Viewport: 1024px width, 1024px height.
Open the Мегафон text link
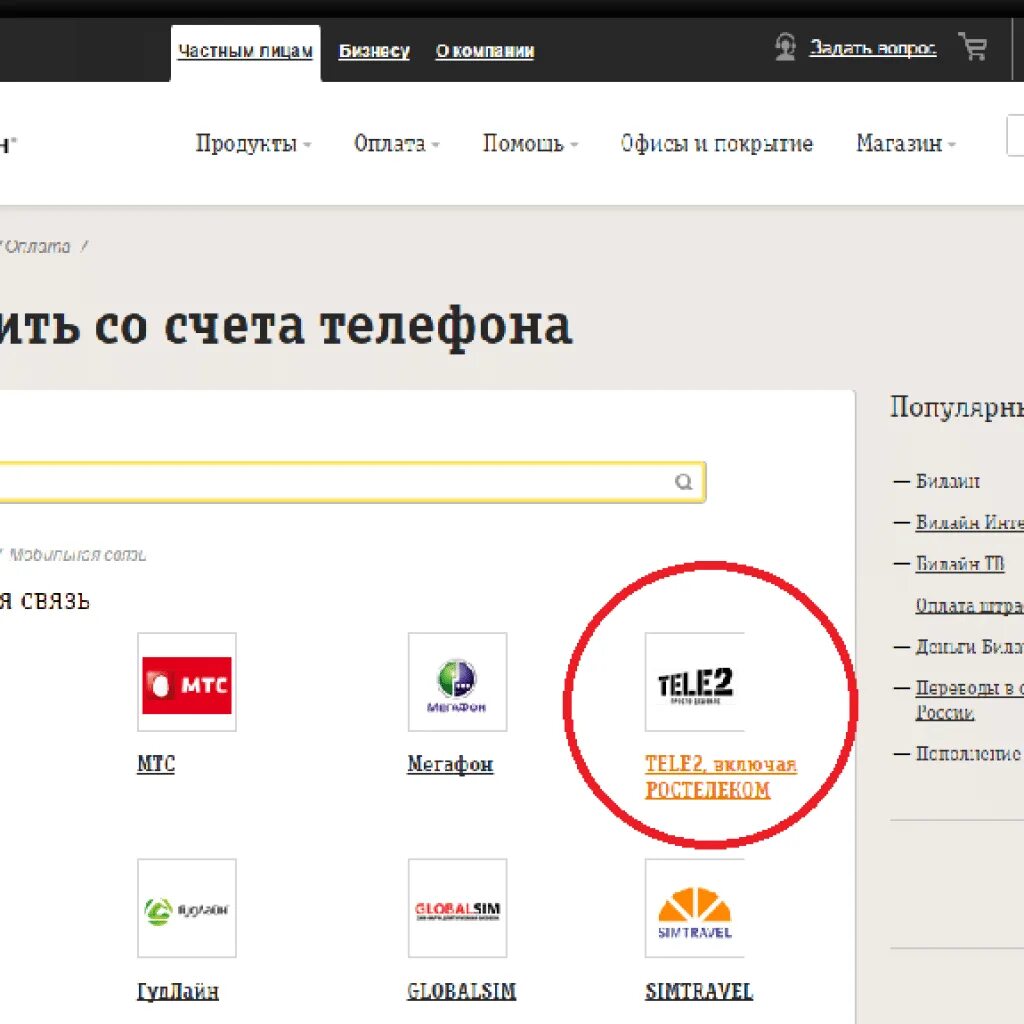tap(450, 763)
